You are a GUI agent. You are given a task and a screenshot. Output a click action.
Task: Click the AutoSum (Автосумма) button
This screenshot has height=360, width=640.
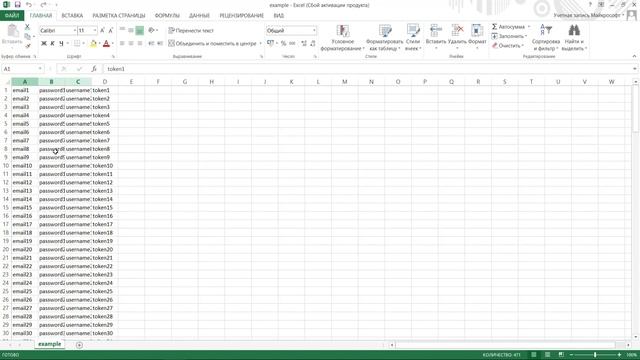tap(508, 27)
